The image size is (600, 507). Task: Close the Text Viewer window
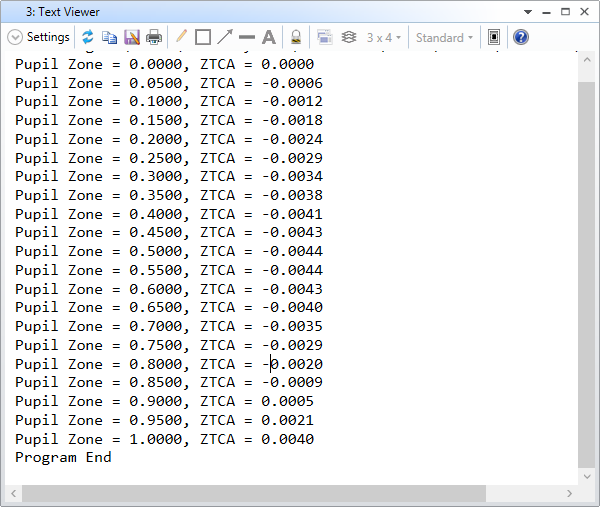point(584,12)
